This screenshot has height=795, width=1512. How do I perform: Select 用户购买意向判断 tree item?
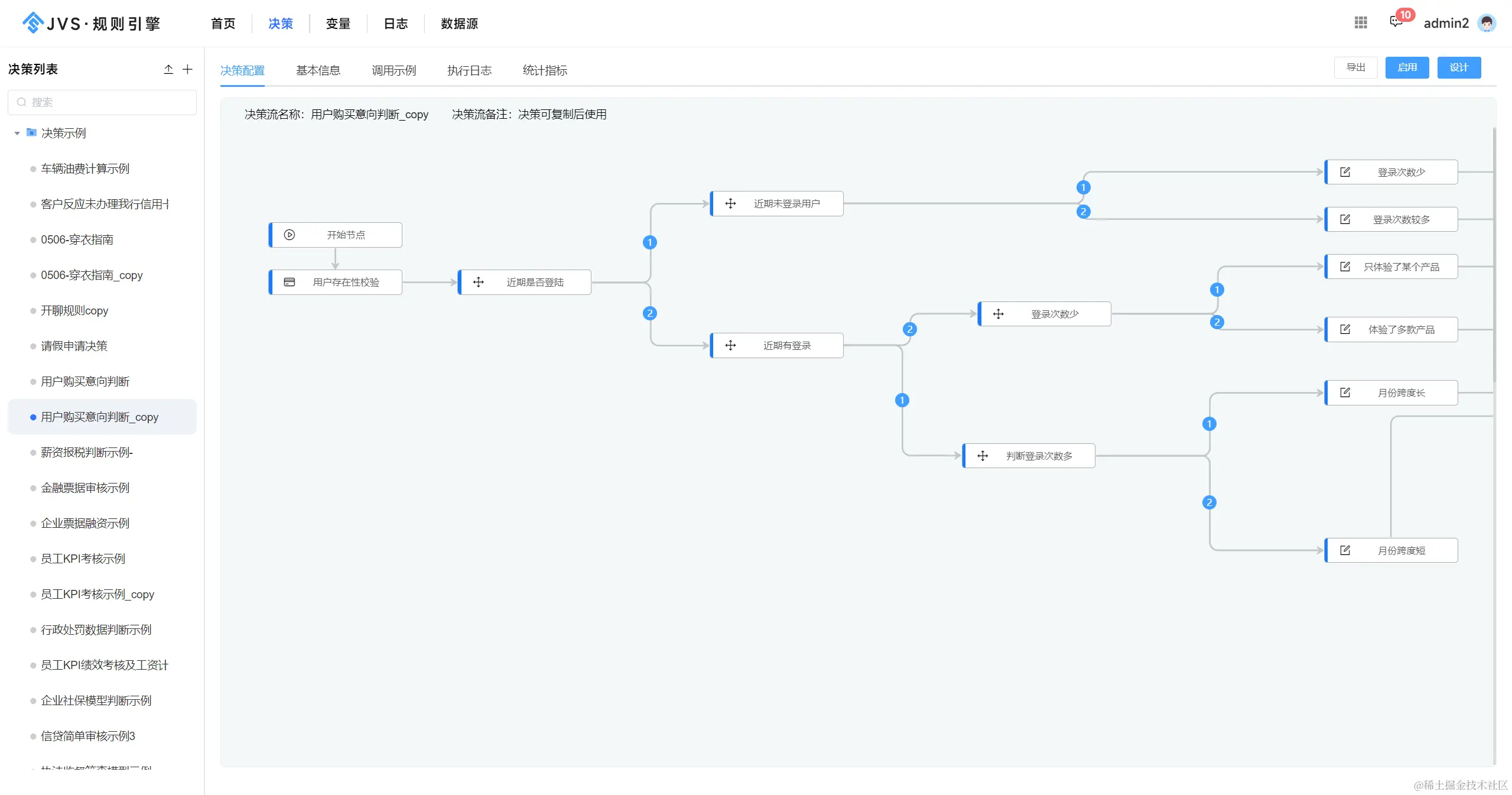pyautogui.click(x=85, y=381)
